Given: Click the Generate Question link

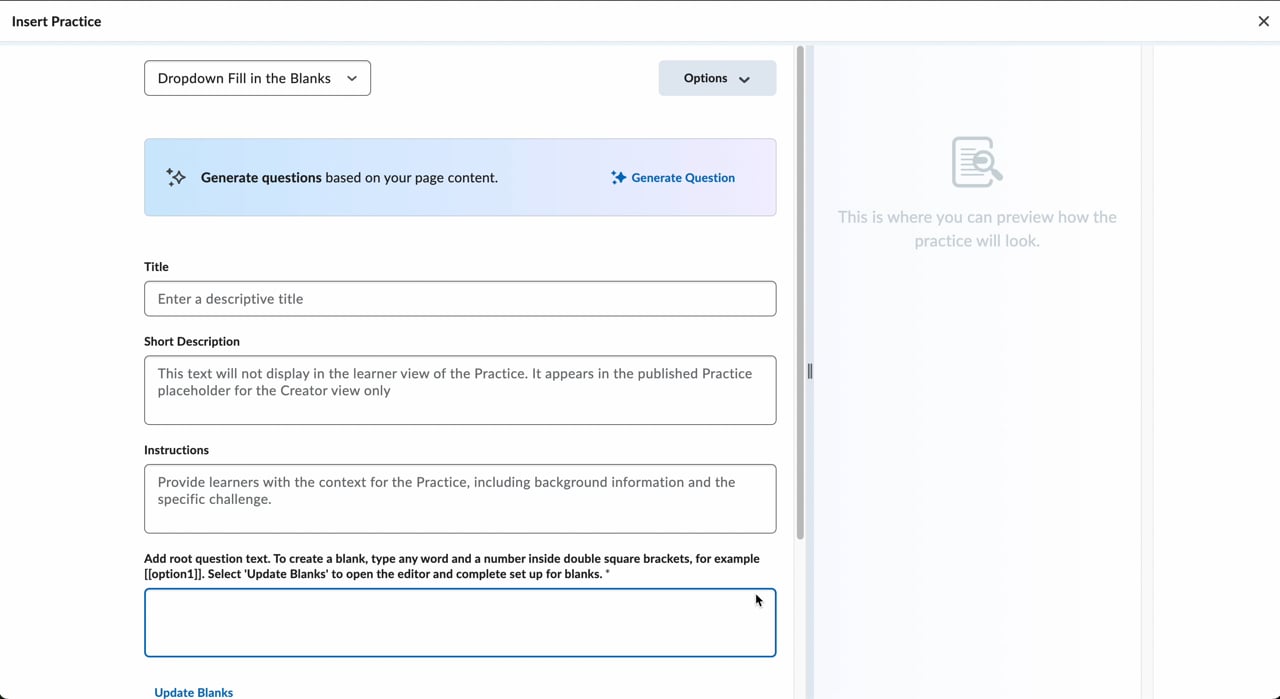Looking at the screenshot, I should pyautogui.click(x=683, y=178).
